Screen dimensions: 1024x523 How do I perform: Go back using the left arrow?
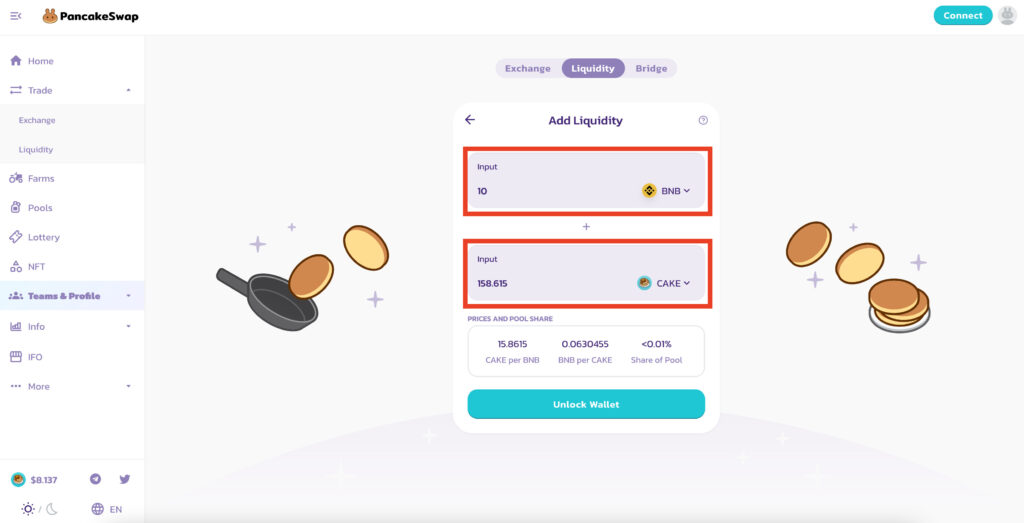[470, 119]
